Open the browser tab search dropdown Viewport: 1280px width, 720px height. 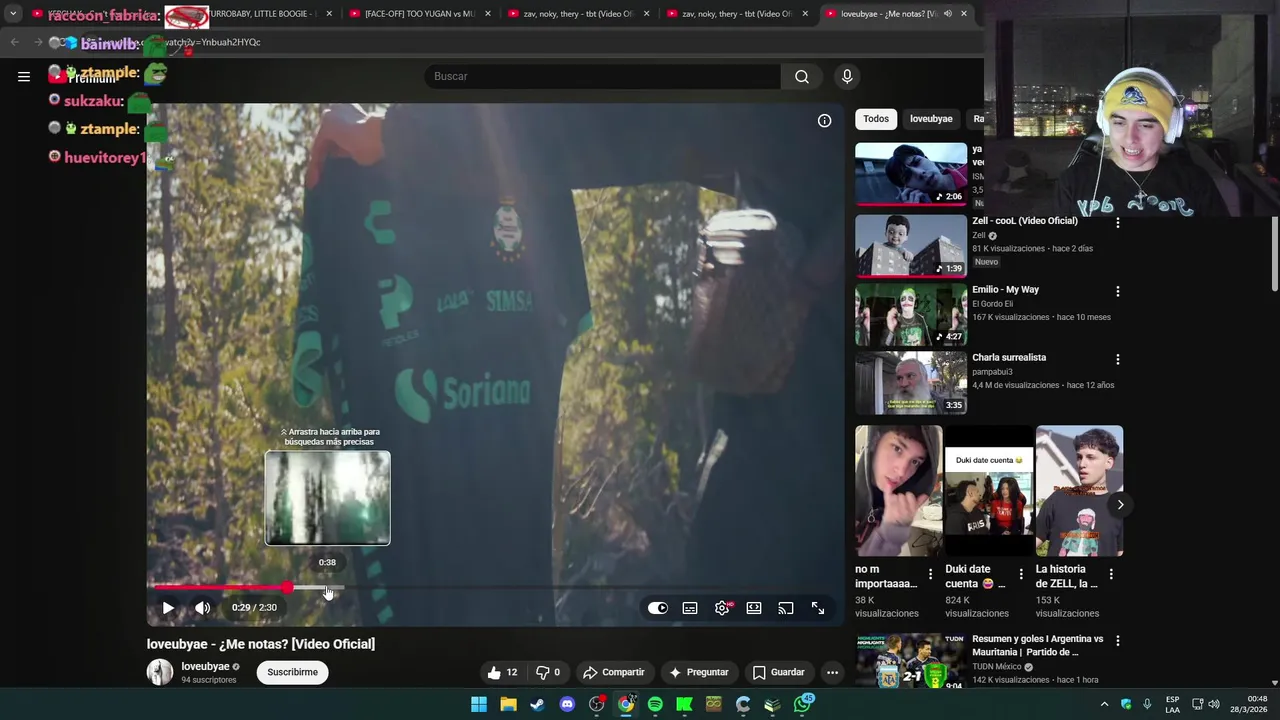point(13,14)
